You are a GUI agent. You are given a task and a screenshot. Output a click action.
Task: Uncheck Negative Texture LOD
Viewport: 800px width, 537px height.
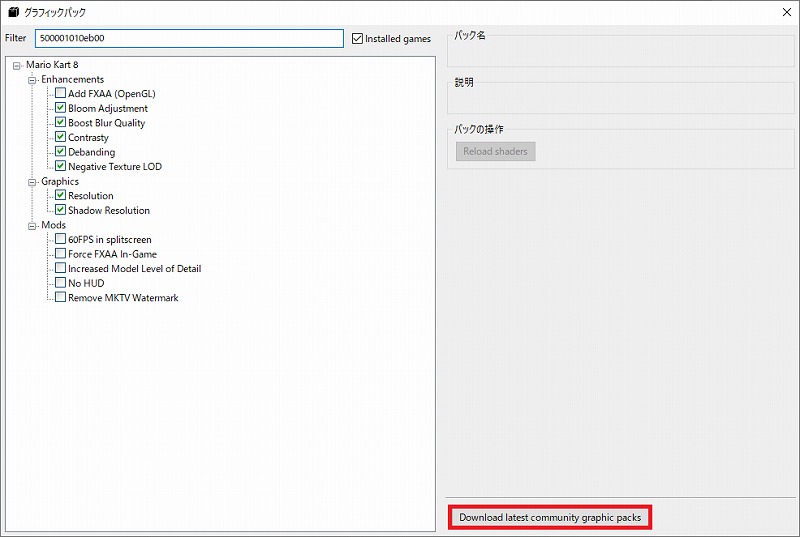point(60,166)
